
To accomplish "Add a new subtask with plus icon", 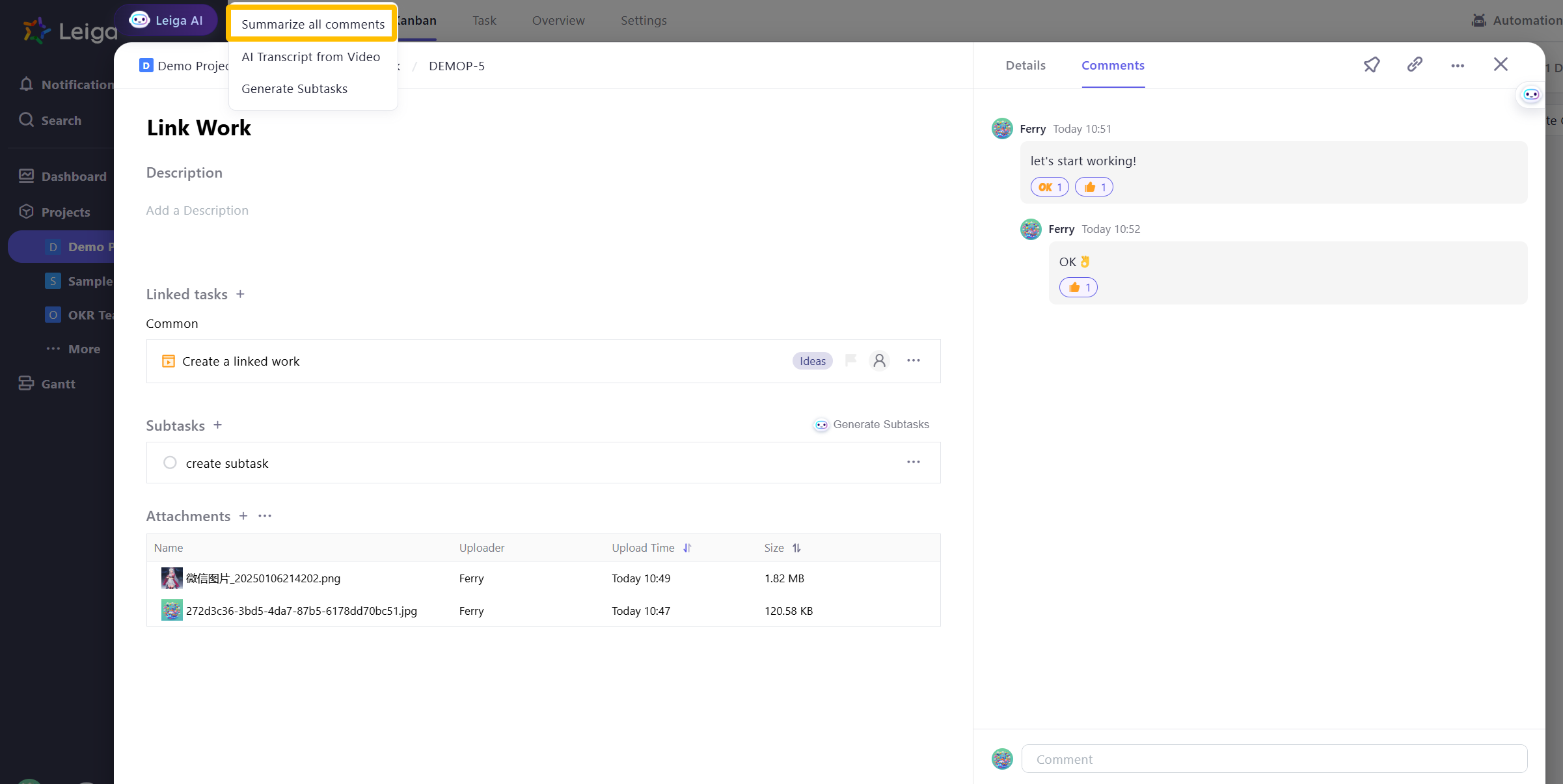I will pos(217,425).
